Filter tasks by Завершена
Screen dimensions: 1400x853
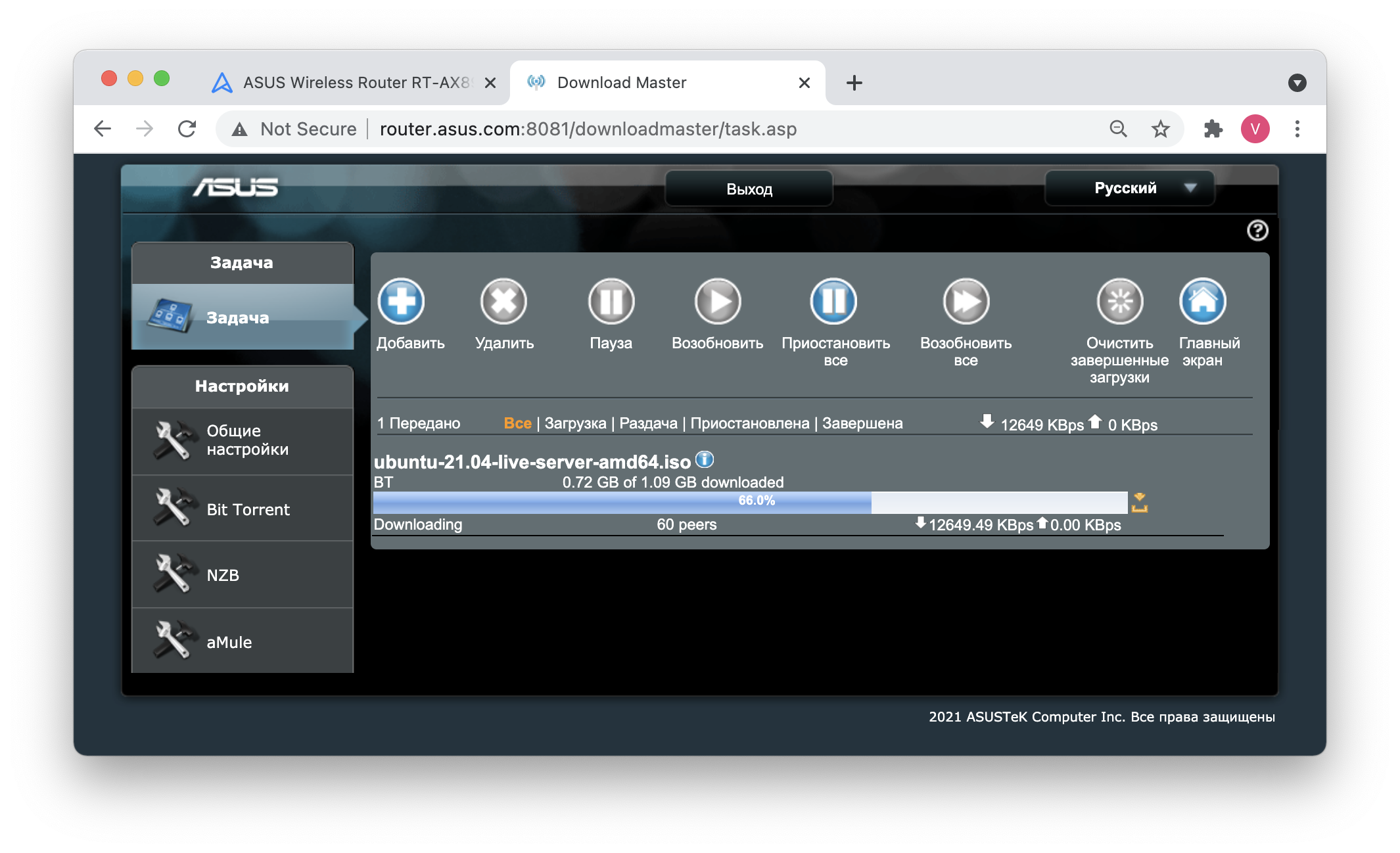pos(862,423)
